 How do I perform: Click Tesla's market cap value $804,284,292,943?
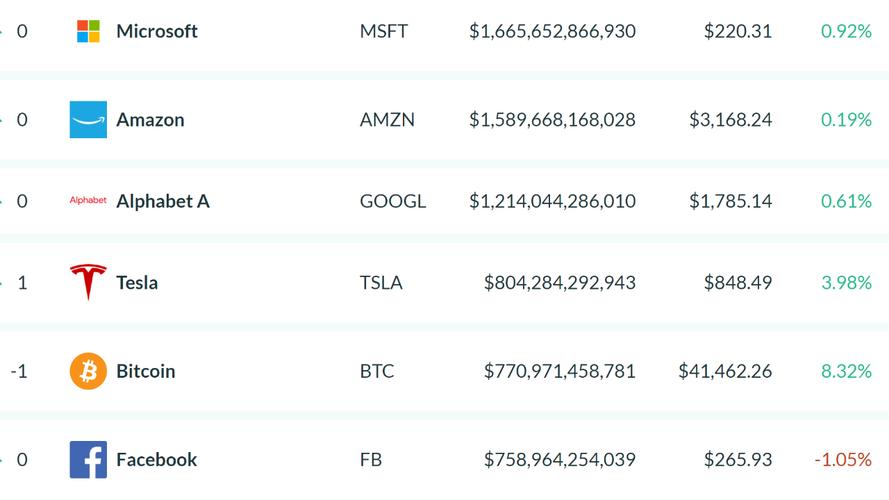tap(560, 283)
